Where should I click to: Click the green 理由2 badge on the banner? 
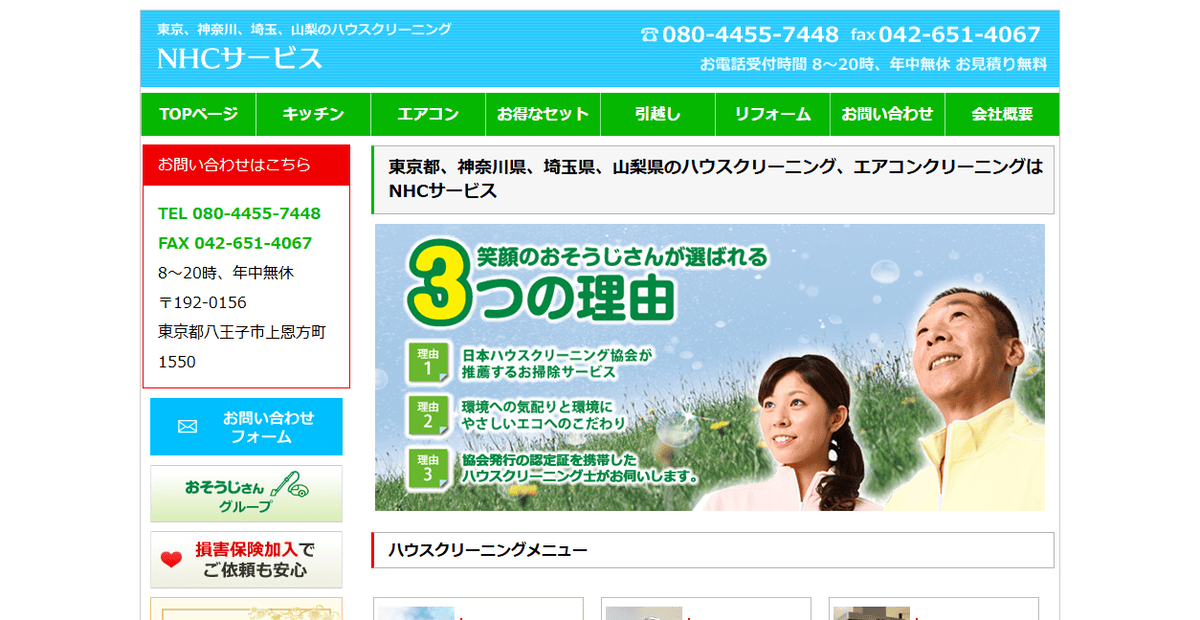(428, 414)
